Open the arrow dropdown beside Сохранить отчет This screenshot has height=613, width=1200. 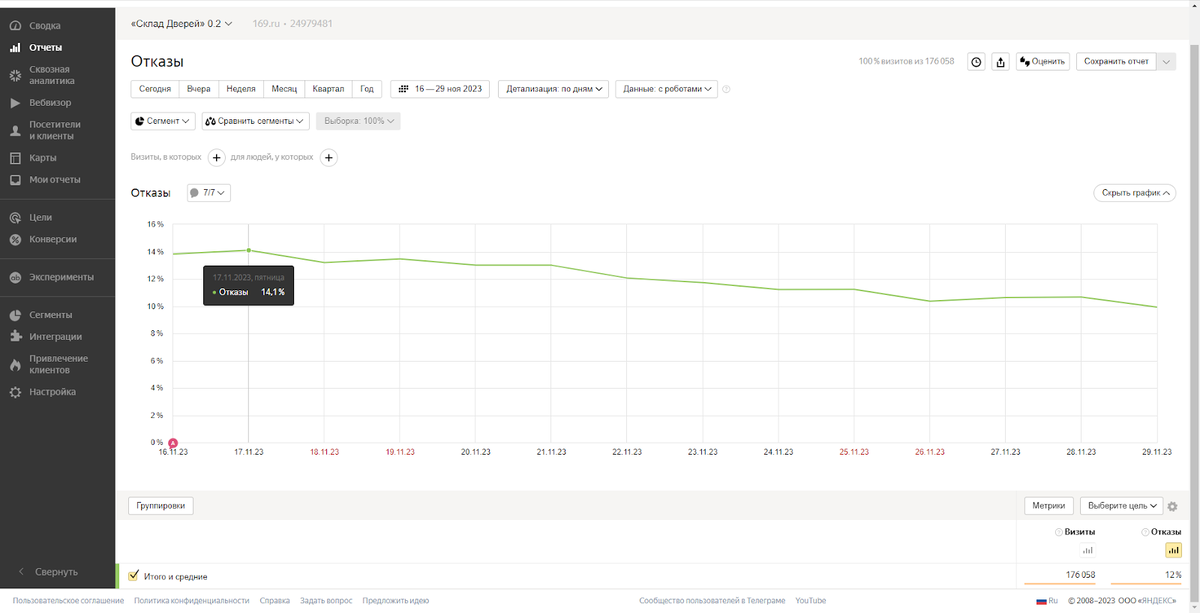point(1166,62)
